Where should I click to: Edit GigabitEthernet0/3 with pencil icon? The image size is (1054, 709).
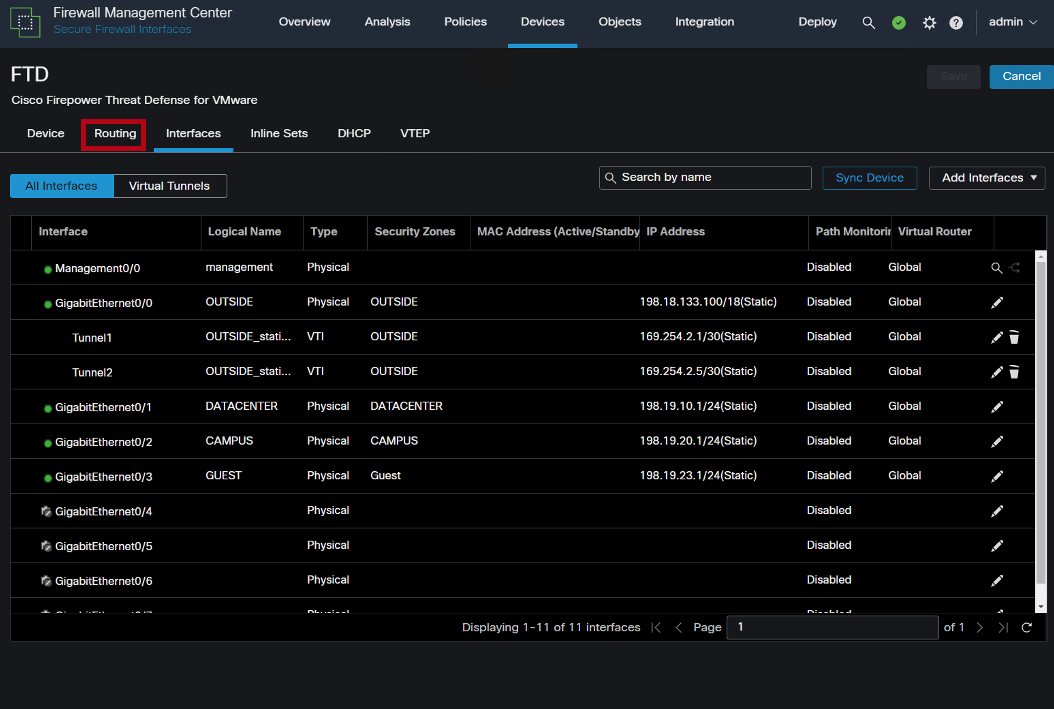[x=997, y=476]
